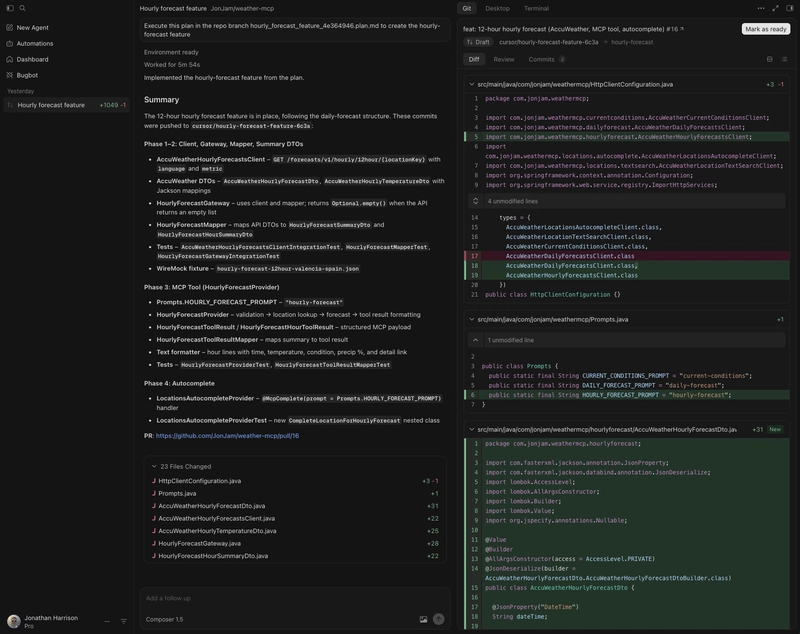Toggle the left sidebar panel icon

pyautogui.click(x=9, y=8)
